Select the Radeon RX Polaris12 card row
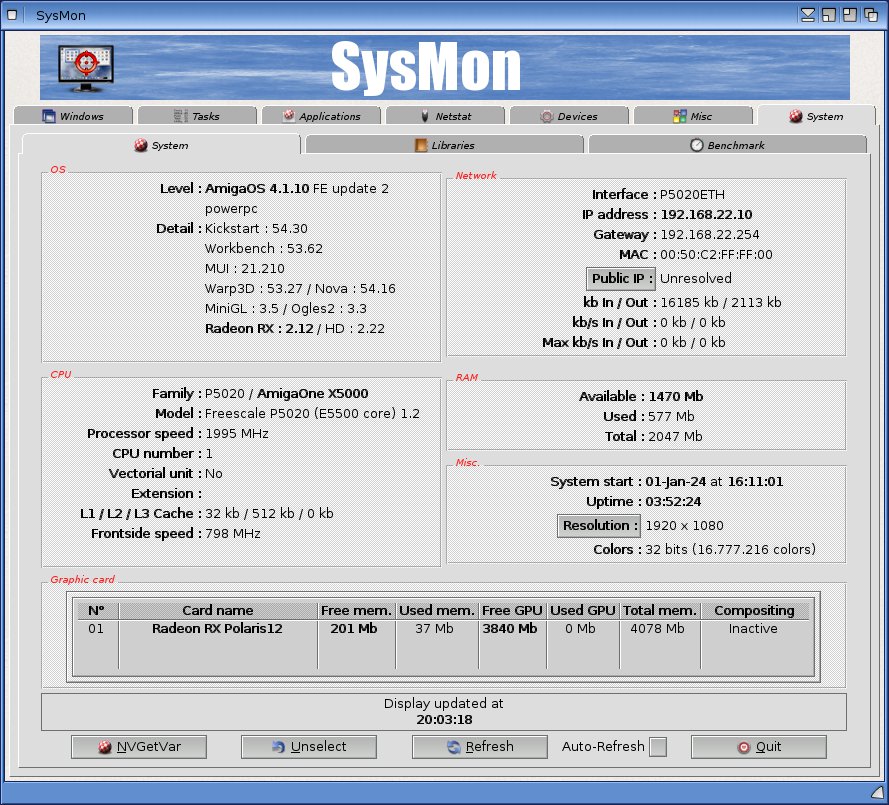This screenshot has width=889, height=805. (443, 628)
